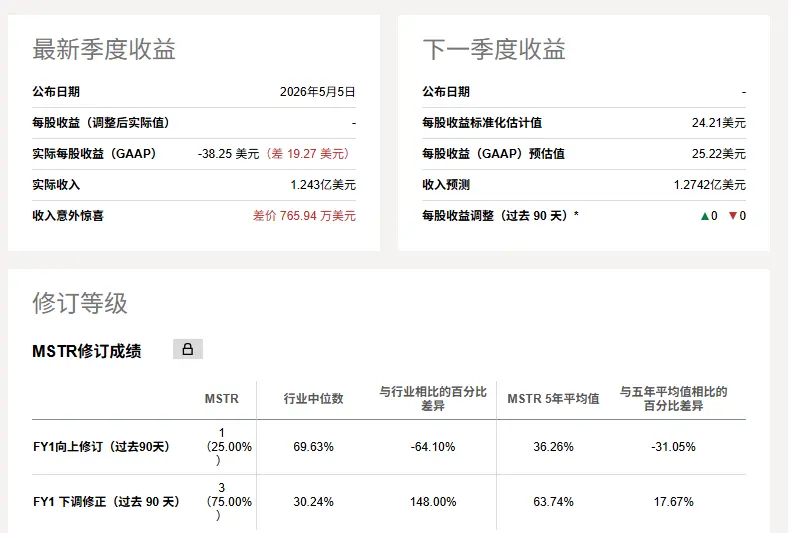Select normalized EPS estimate 24.21美元
Image resolution: width=791 pixels, height=533 pixels.
[x=718, y=123]
